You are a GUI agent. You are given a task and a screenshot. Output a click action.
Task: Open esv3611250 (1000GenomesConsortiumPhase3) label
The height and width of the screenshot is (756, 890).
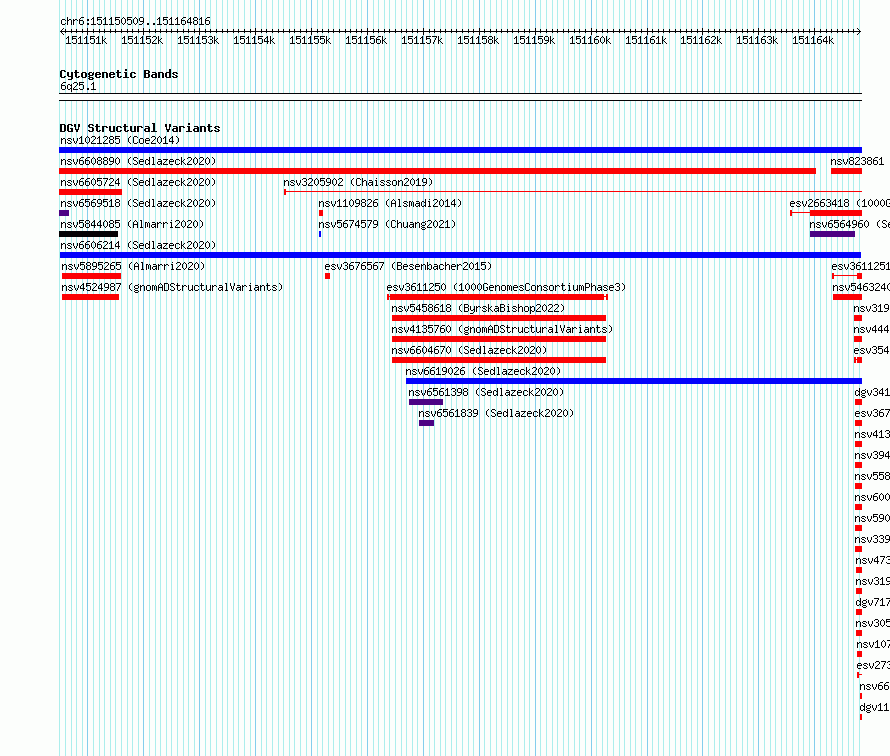point(506,287)
